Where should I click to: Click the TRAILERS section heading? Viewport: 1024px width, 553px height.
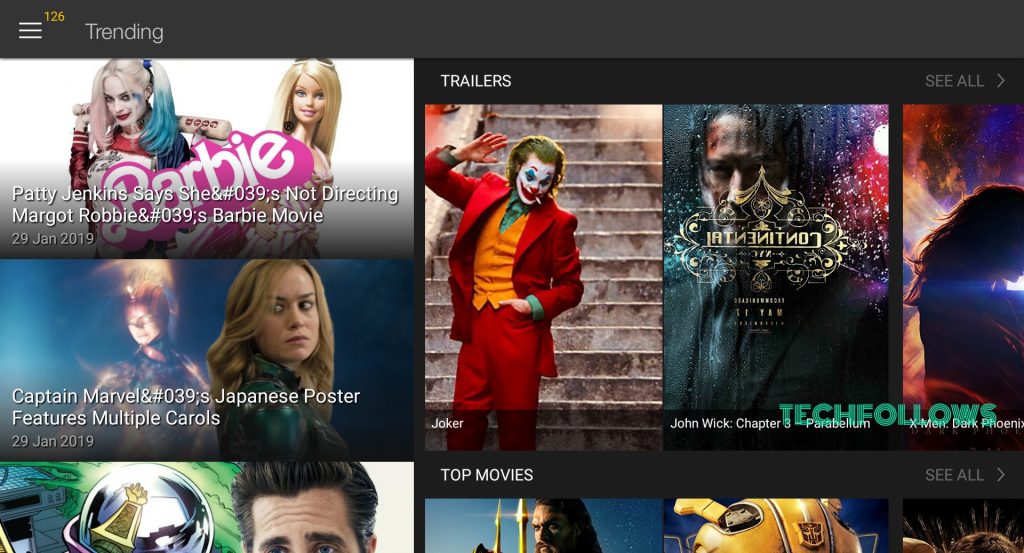pyautogui.click(x=475, y=81)
